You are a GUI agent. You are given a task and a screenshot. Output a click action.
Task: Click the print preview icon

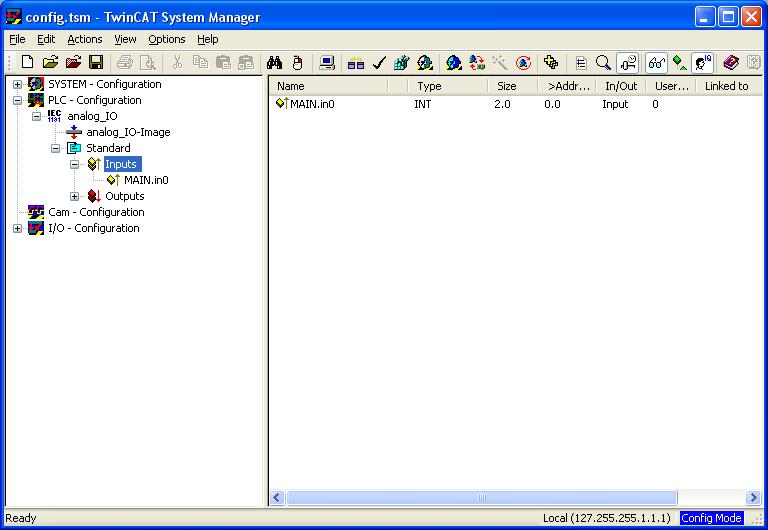coord(147,62)
